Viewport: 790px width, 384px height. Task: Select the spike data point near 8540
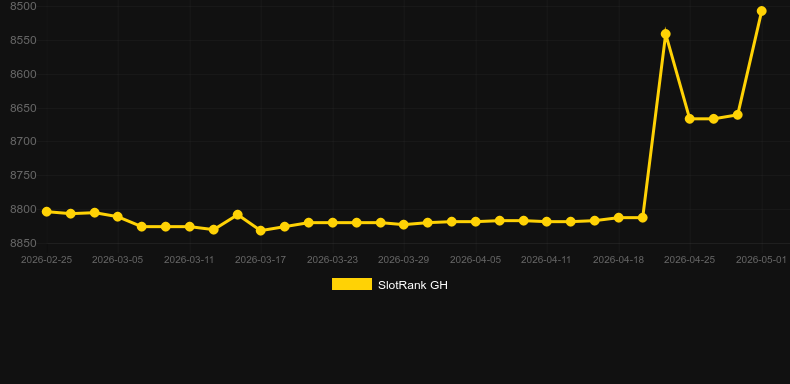click(x=666, y=34)
